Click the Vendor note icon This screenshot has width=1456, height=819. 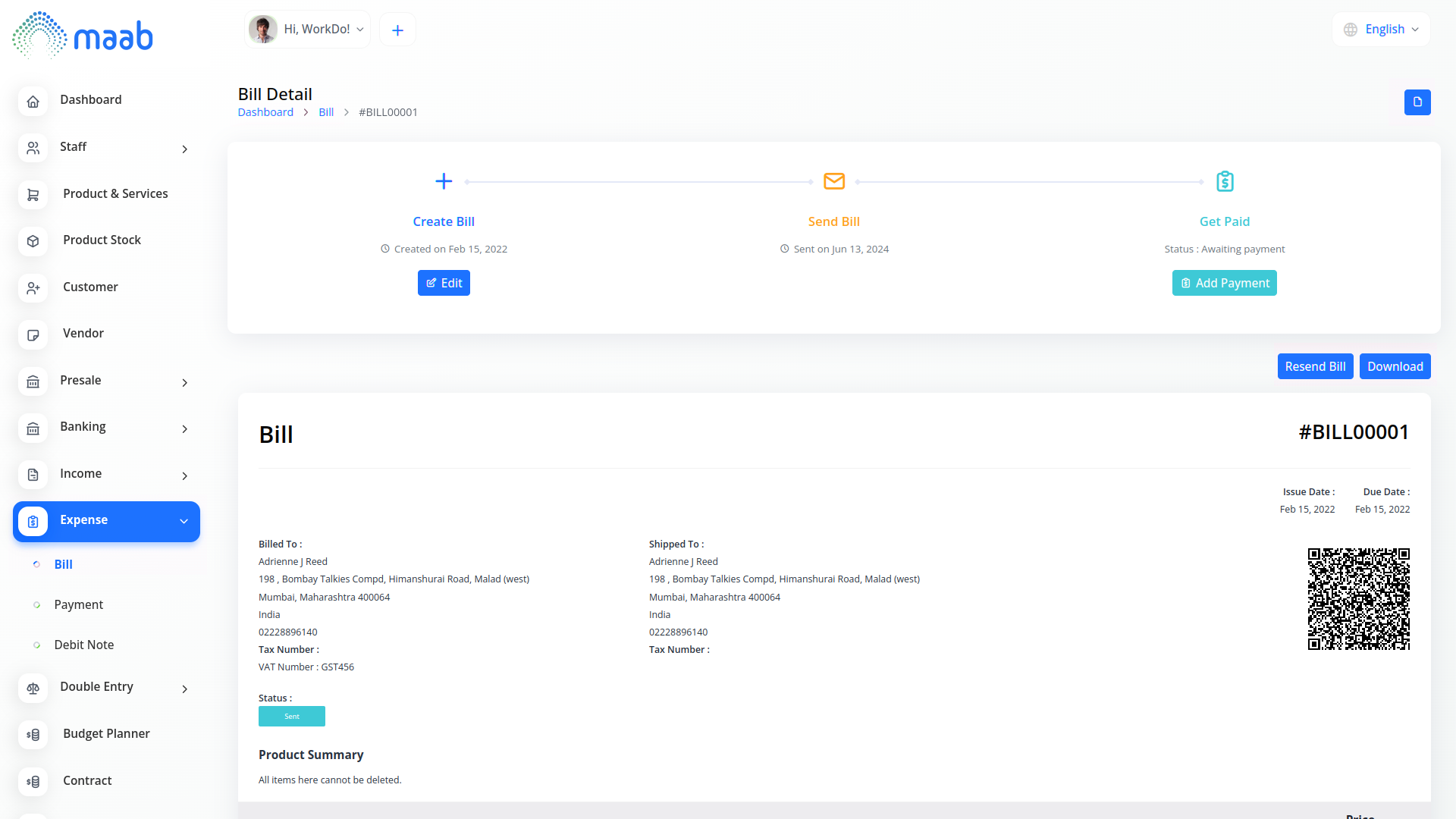33,334
